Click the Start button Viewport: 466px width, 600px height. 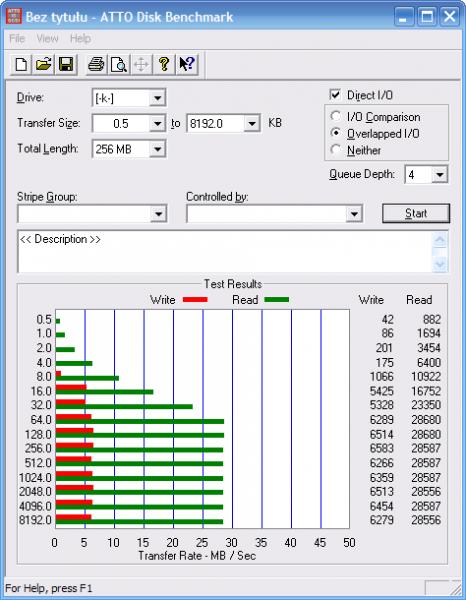pos(416,213)
